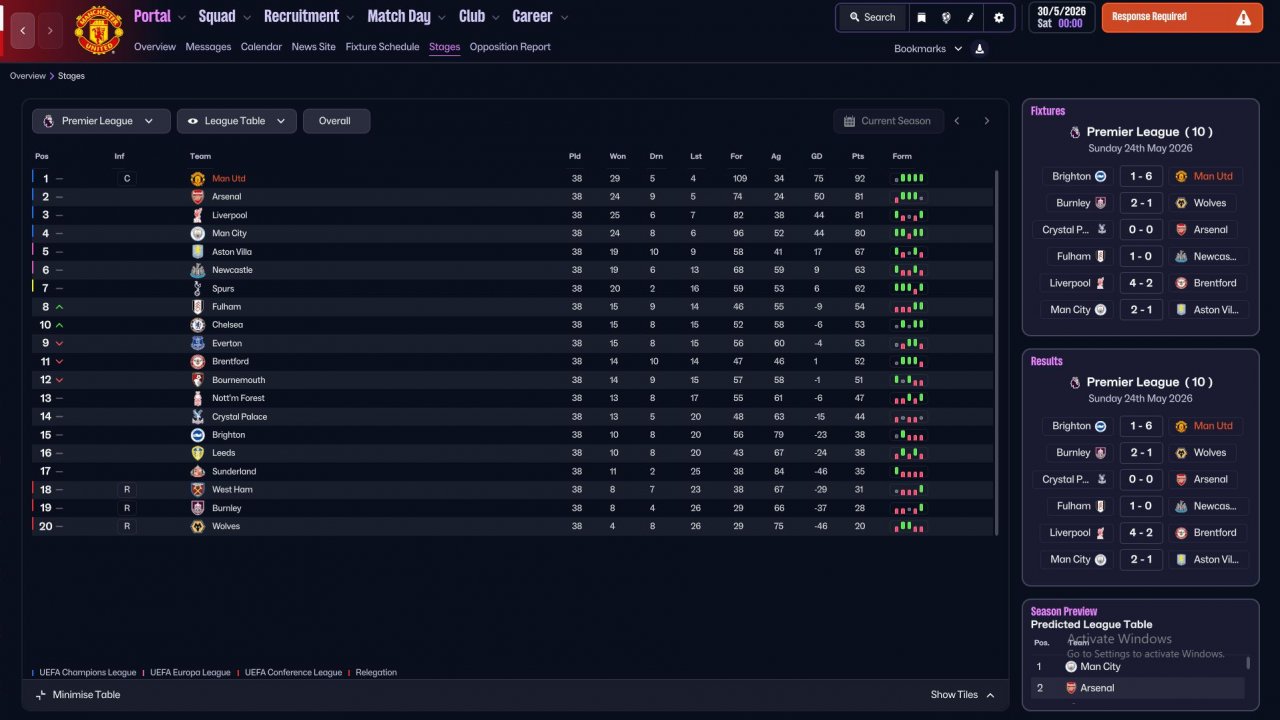Switch to the Opposition Report tab
Image resolution: width=1280 pixels, height=720 pixels.
tap(510, 47)
